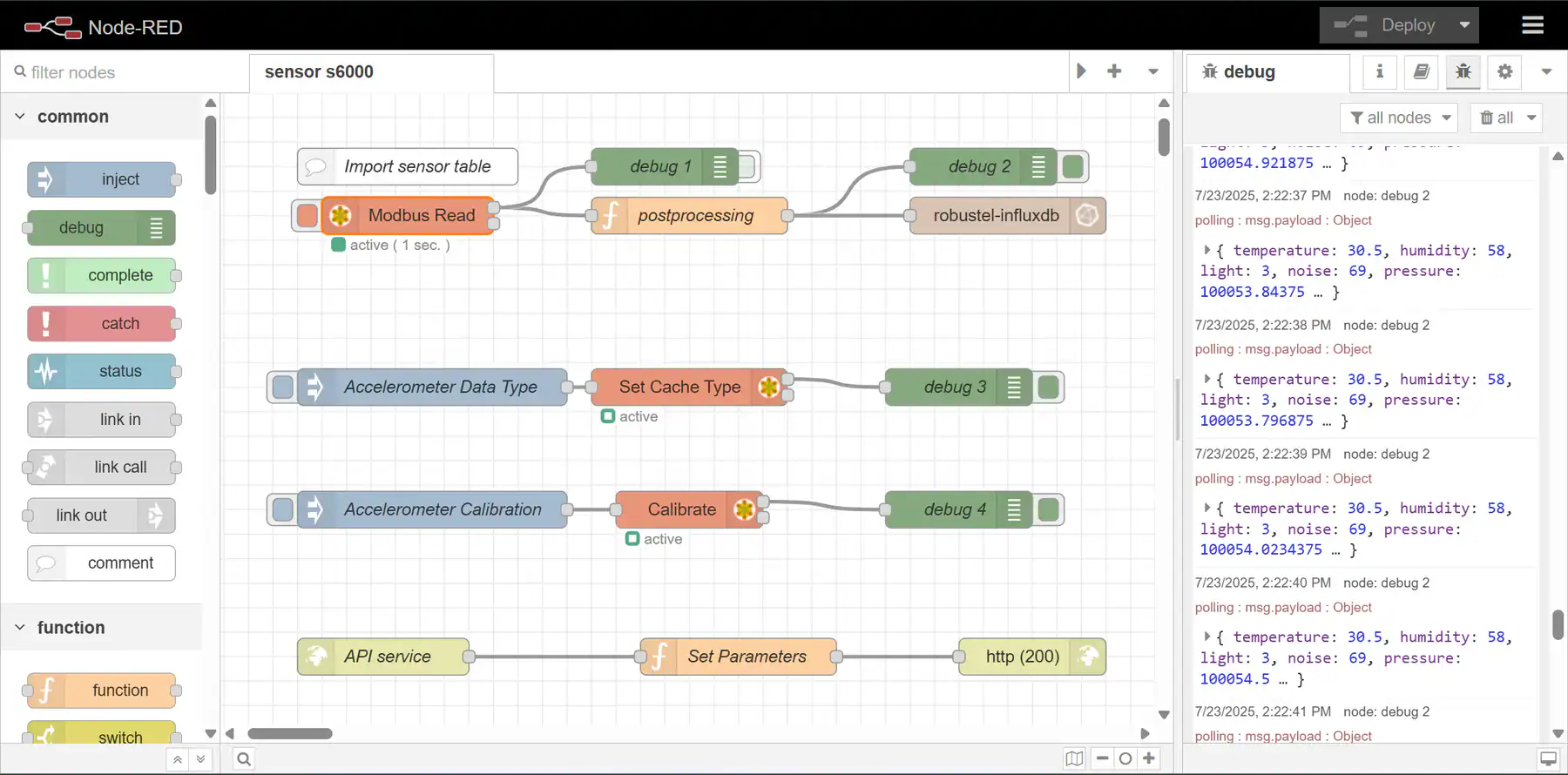Viewport: 1568px width, 775px height.
Task: Toggle the debug 2 node output
Action: click(x=1073, y=166)
